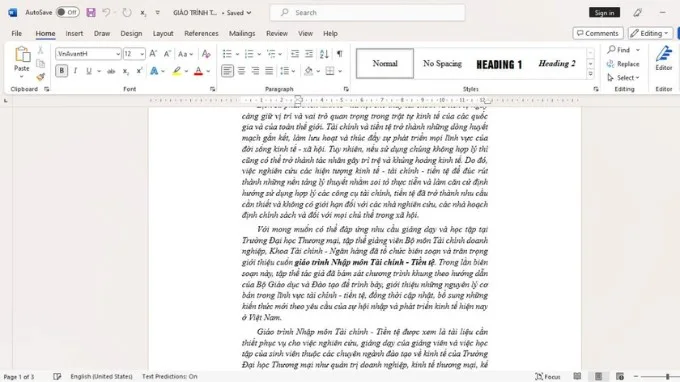
Task: Open the References tab
Action: (201, 33)
